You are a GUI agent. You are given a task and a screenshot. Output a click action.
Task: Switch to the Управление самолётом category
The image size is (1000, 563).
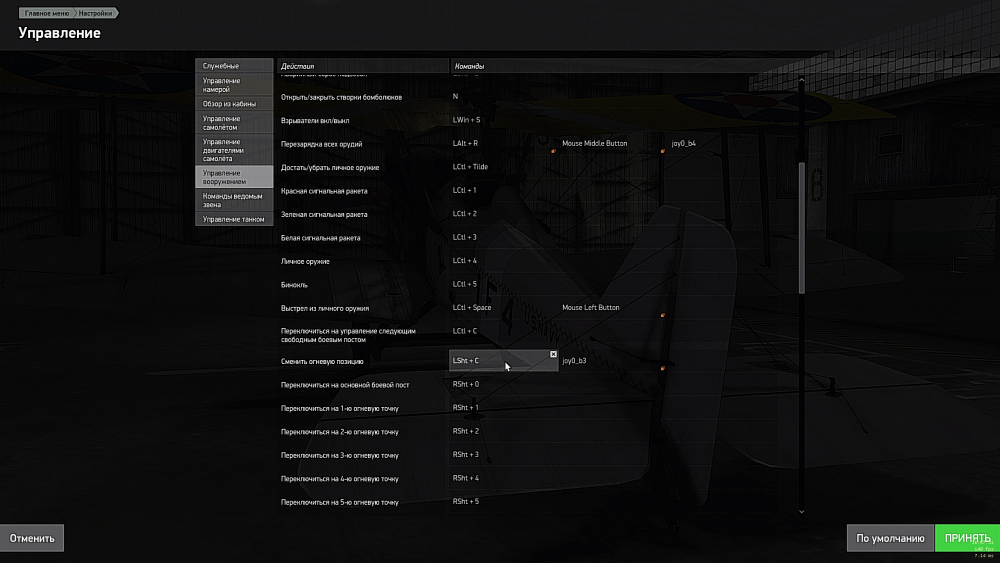coord(234,122)
